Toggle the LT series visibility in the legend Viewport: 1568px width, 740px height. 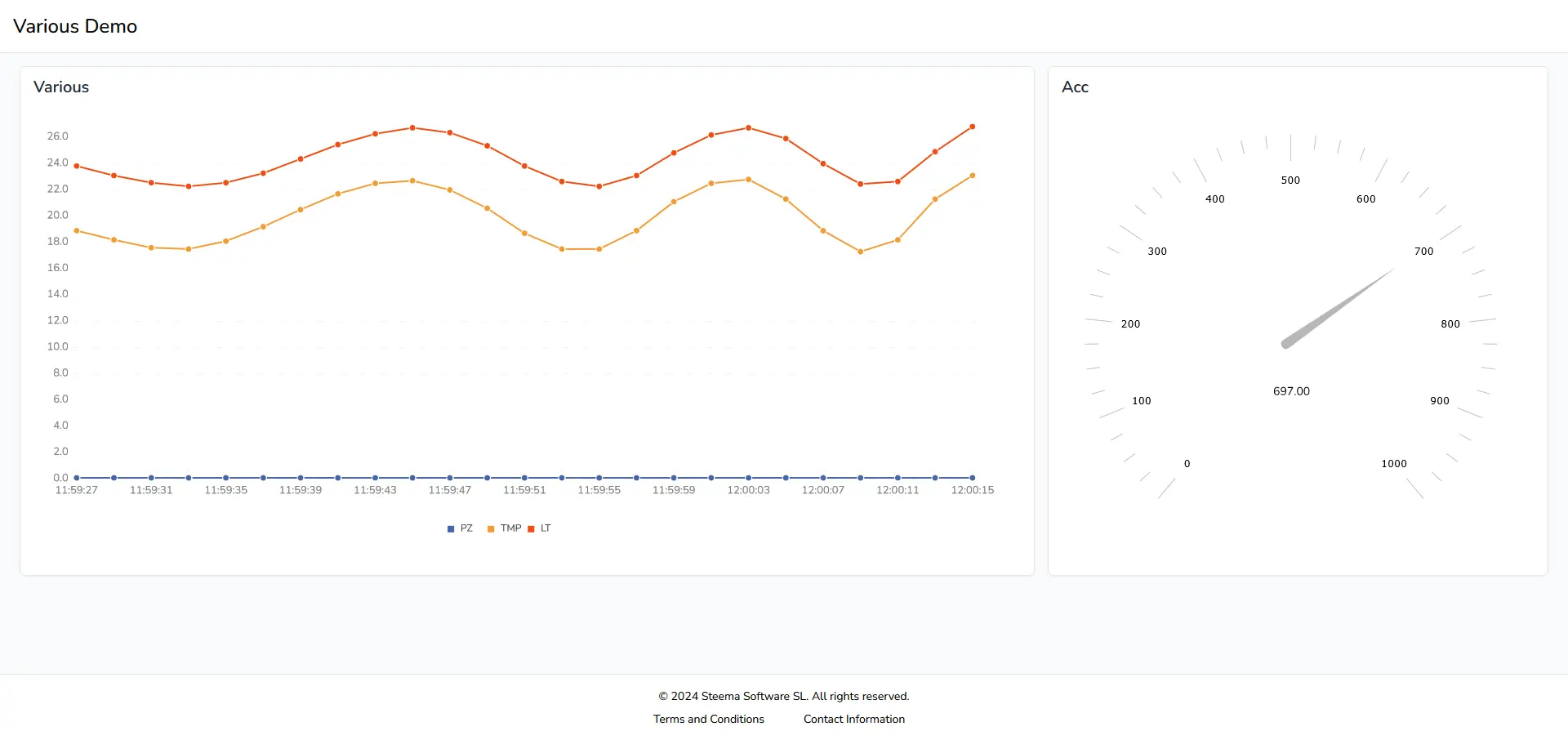[540, 528]
